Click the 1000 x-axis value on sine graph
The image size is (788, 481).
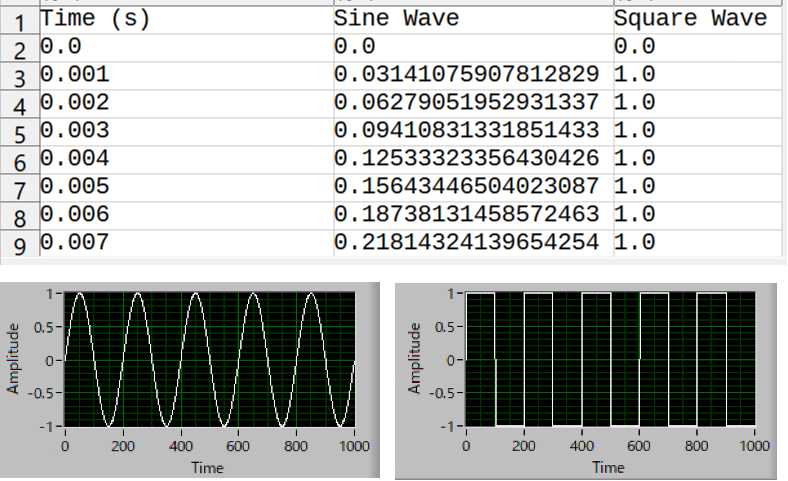354,446
